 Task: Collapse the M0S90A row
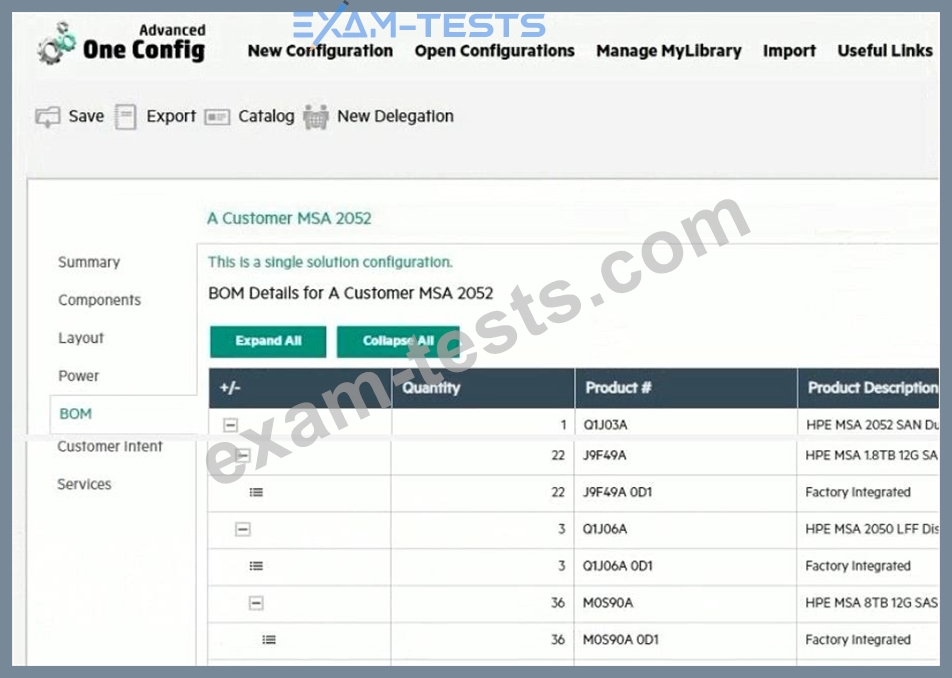[256, 603]
